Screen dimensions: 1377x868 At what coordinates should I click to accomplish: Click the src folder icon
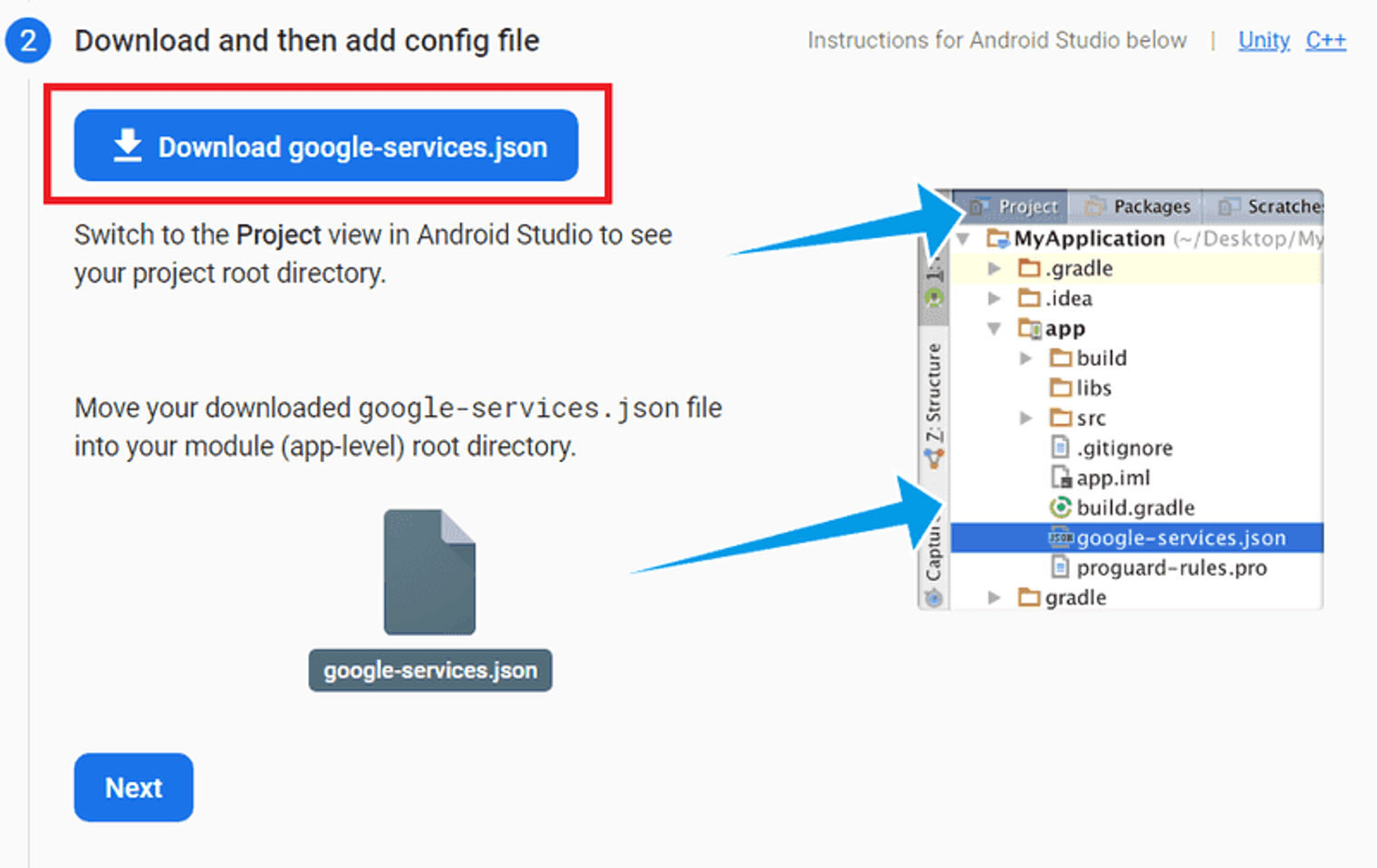(x=1061, y=418)
